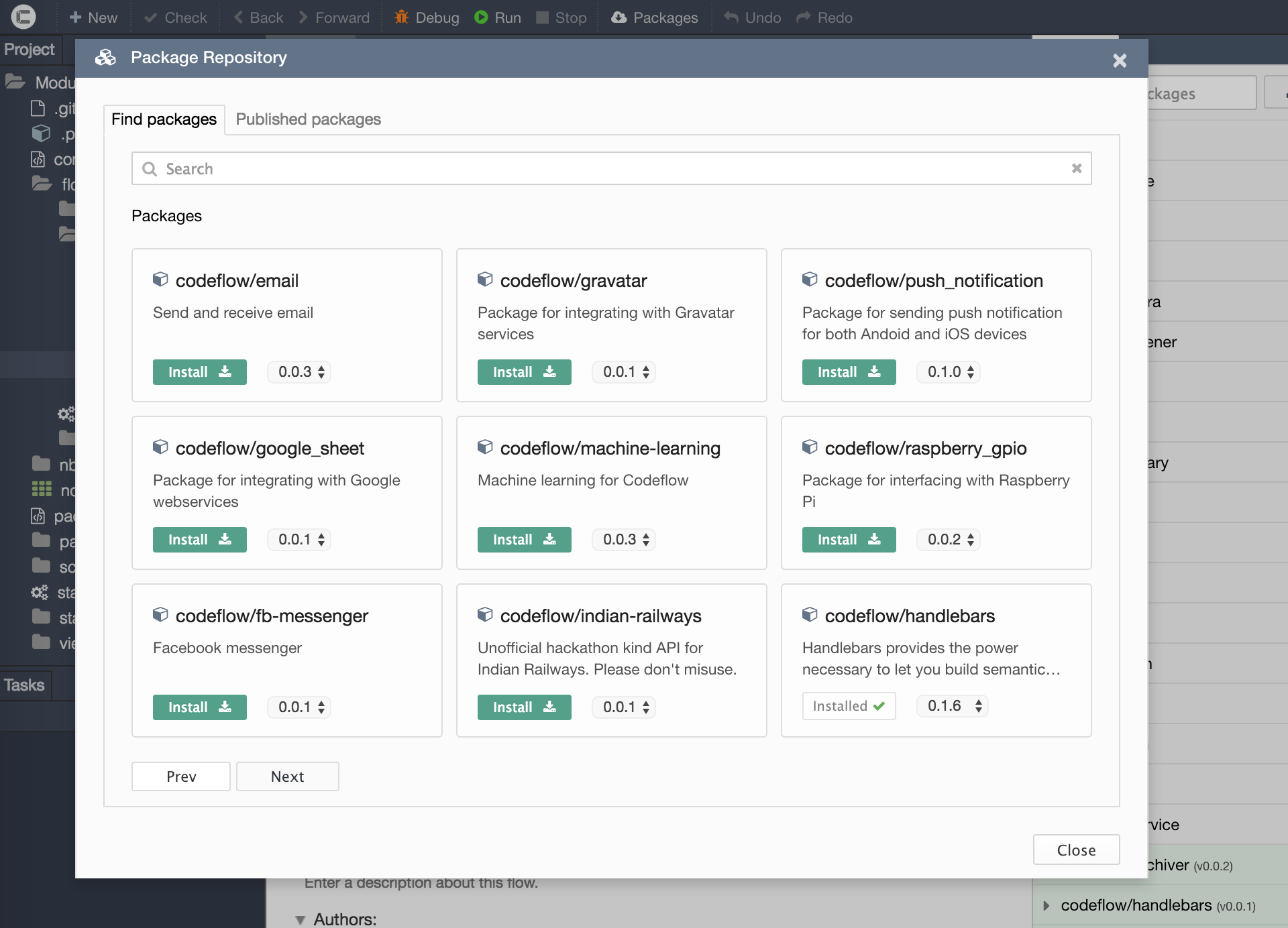Open version dropdown for codeflow/email
This screenshot has width=1288, height=928.
tap(299, 372)
